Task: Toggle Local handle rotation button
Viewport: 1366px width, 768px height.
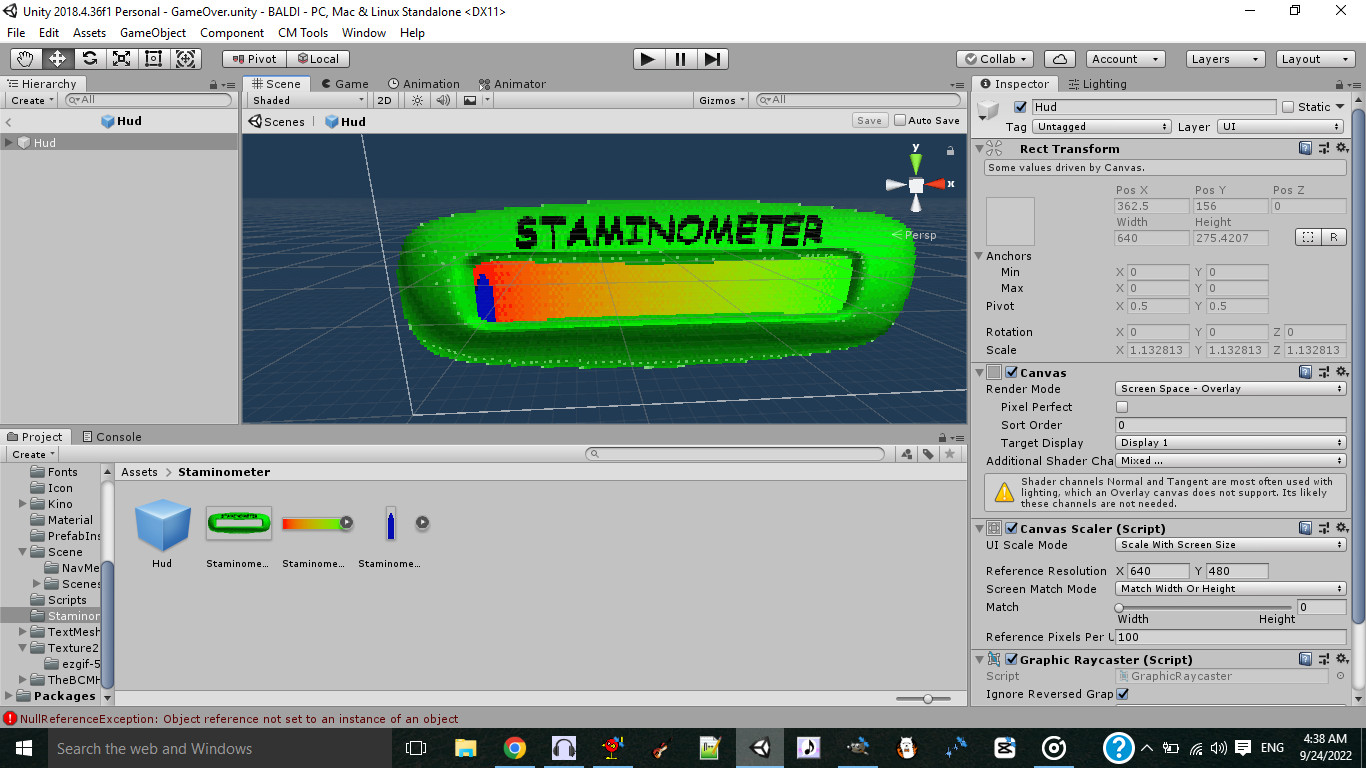Action: click(x=318, y=59)
